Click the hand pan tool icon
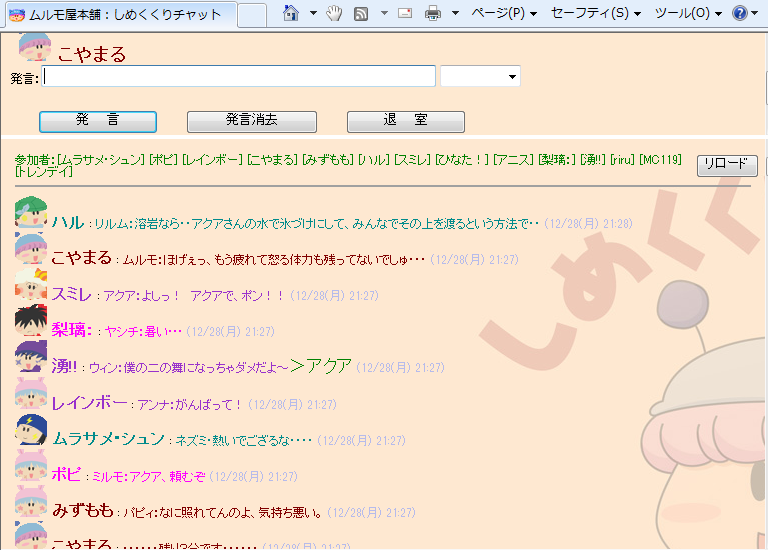 click(x=335, y=13)
